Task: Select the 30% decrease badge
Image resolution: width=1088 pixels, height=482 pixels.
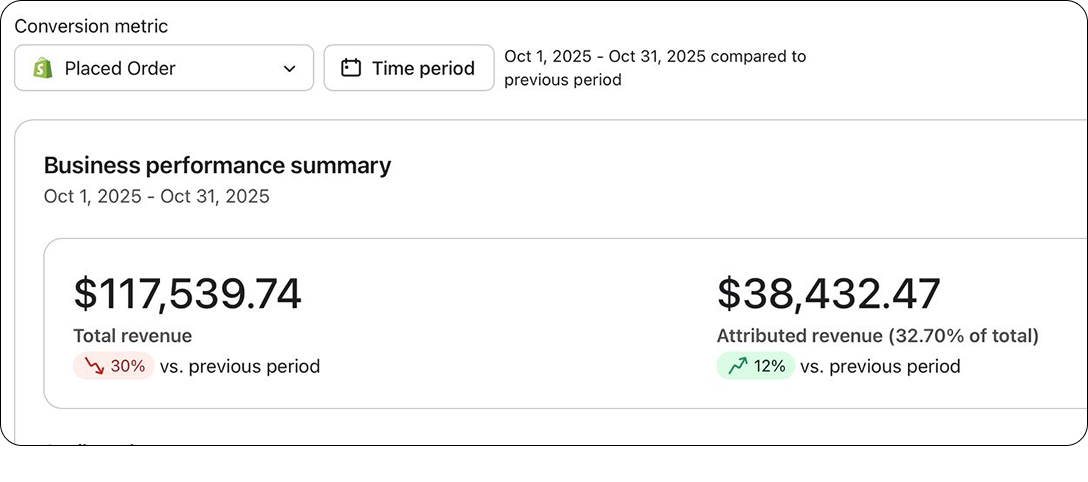Action: (x=114, y=366)
